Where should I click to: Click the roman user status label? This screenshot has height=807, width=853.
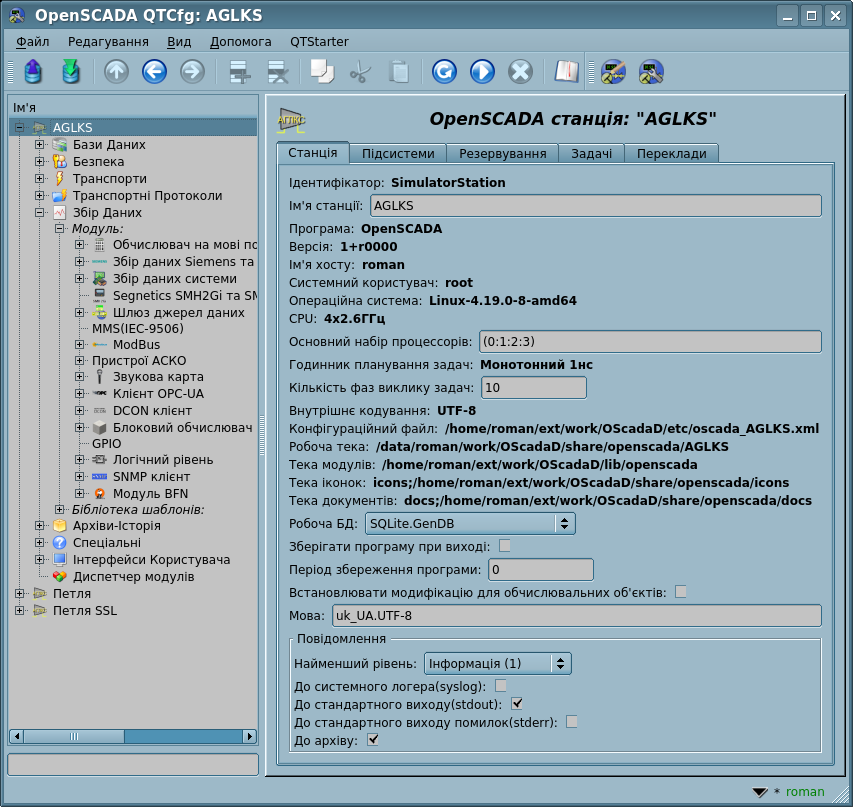tap(805, 792)
